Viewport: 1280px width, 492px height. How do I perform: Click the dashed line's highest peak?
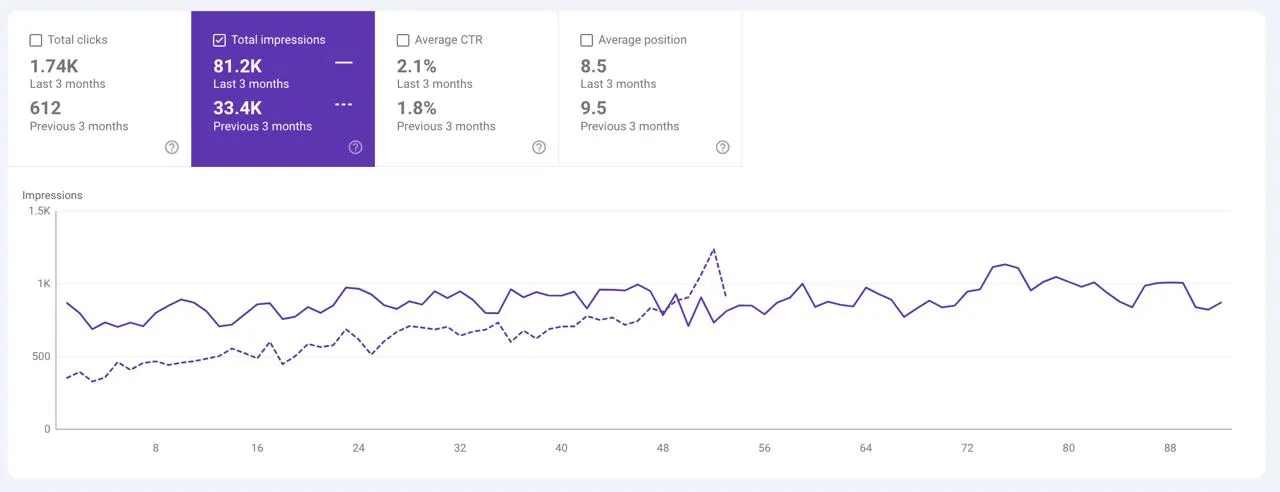(x=714, y=249)
